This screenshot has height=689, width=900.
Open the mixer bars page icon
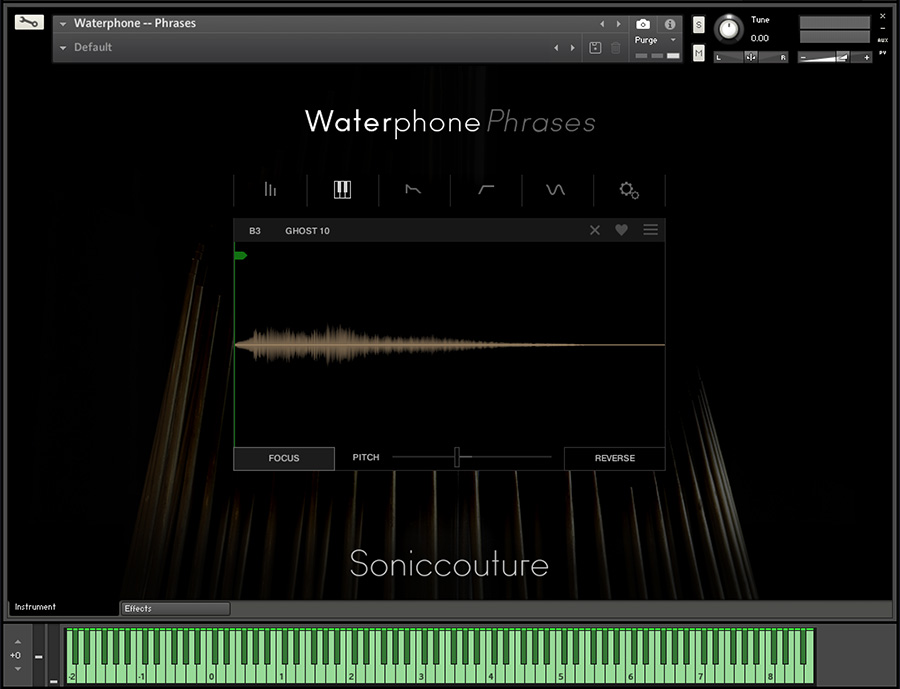pyautogui.click(x=270, y=189)
